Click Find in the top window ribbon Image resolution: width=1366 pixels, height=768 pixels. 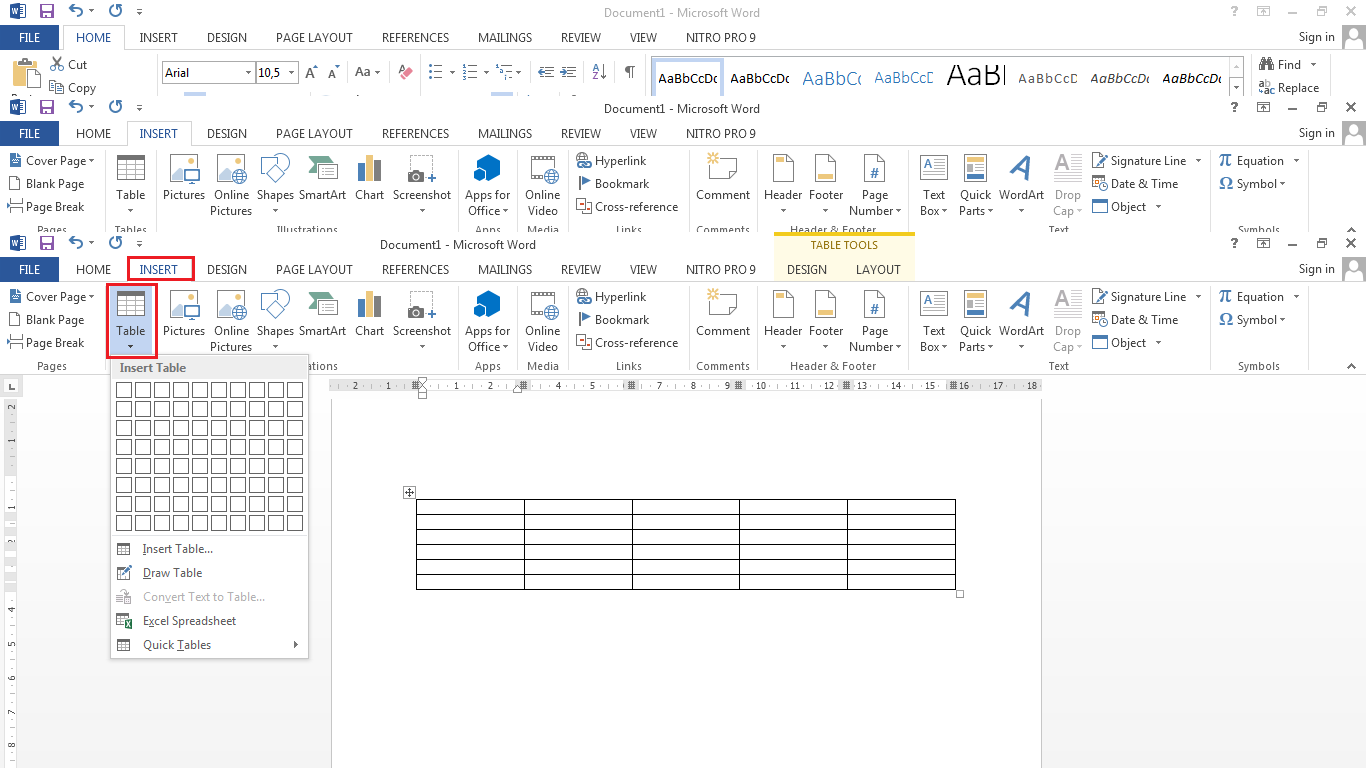point(1280,65)
